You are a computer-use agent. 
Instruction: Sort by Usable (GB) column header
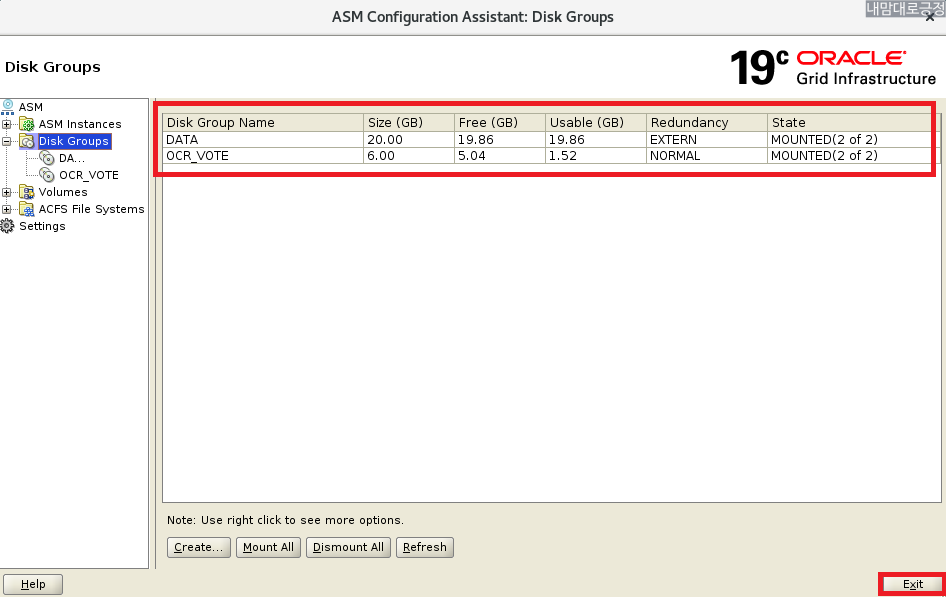click(595, 122)
